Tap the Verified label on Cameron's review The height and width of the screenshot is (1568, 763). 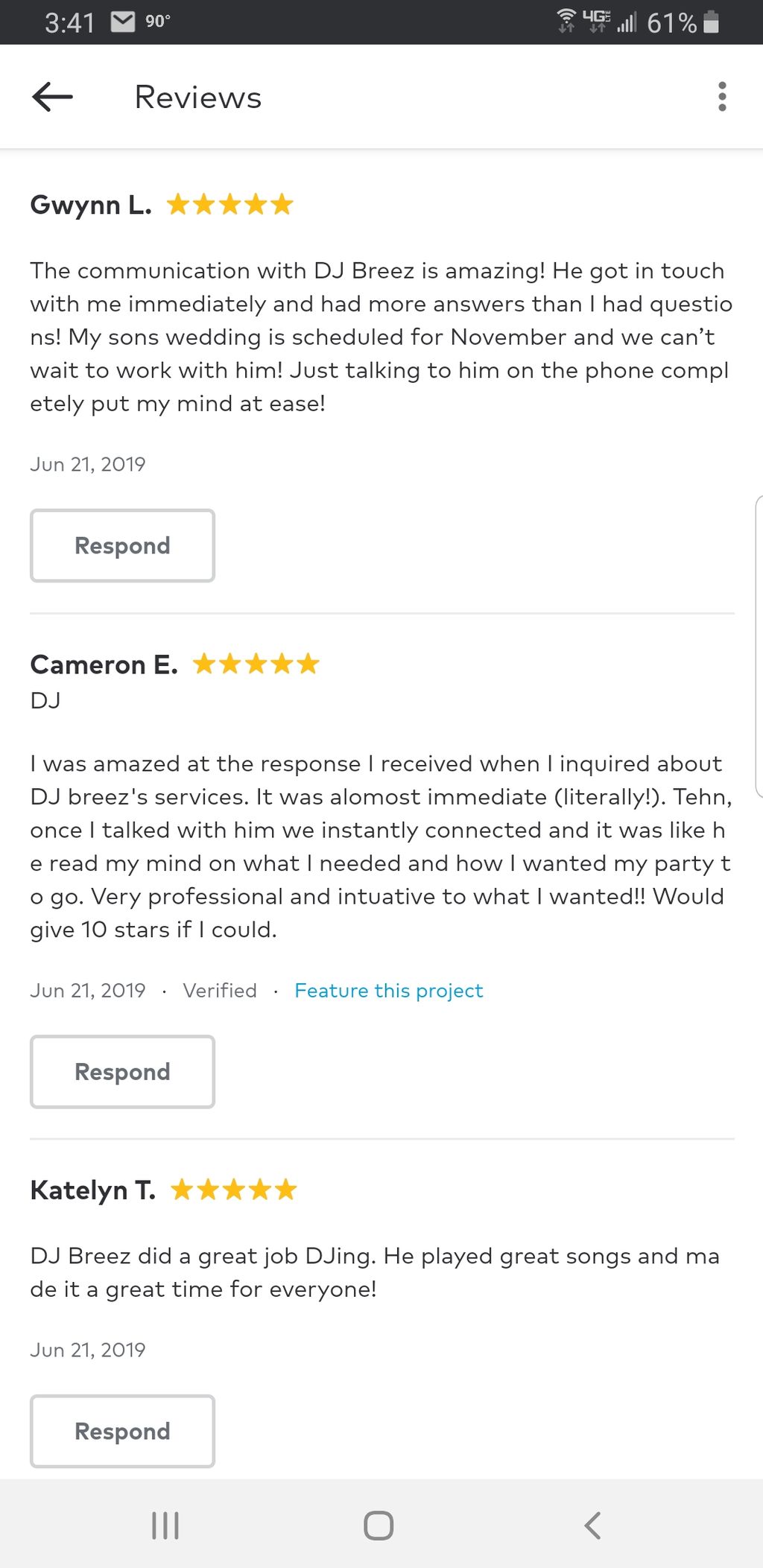click(220, 991)
